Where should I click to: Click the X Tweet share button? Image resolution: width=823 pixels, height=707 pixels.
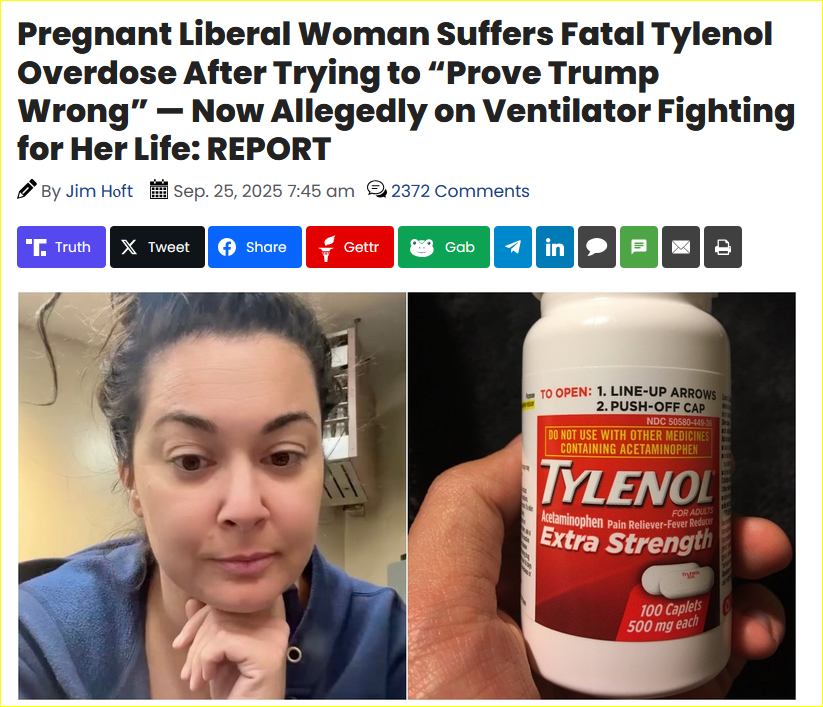click(x=157, y=247)
